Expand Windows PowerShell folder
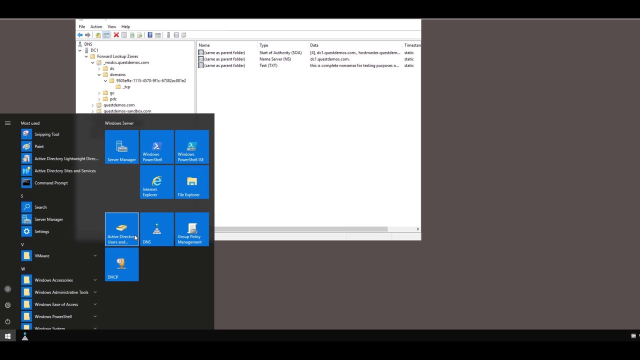The height and width of the screenshot is (360, 640). (x=95, y=316)
